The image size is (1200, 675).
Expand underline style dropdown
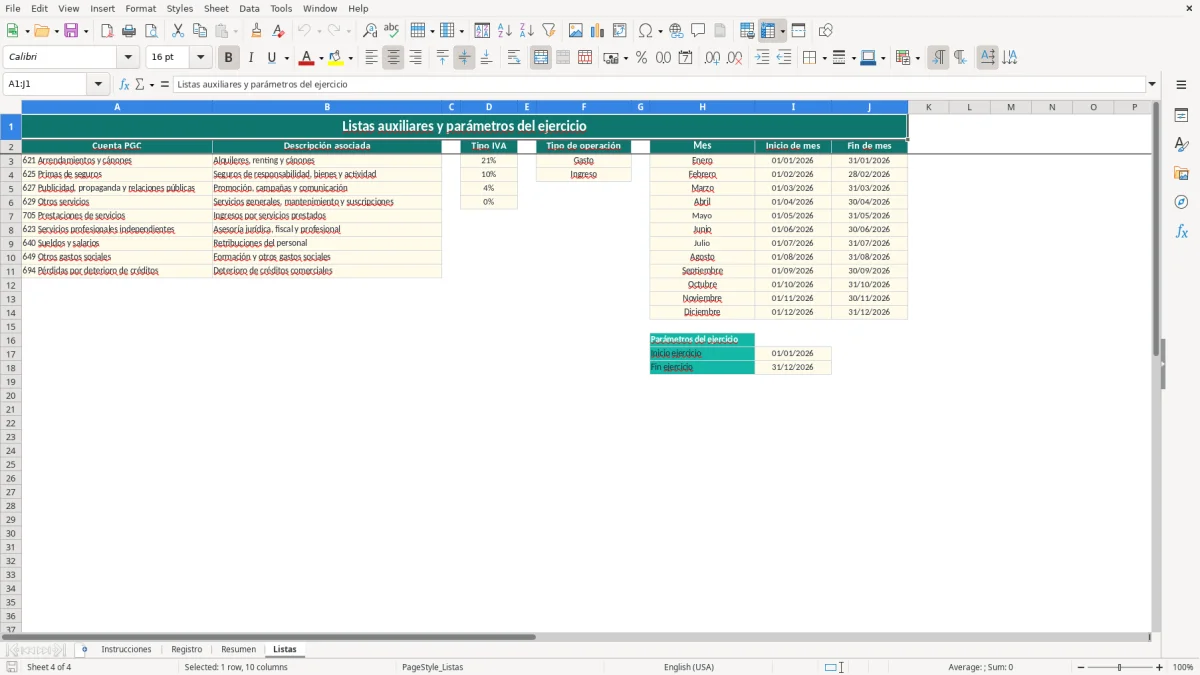286,58
